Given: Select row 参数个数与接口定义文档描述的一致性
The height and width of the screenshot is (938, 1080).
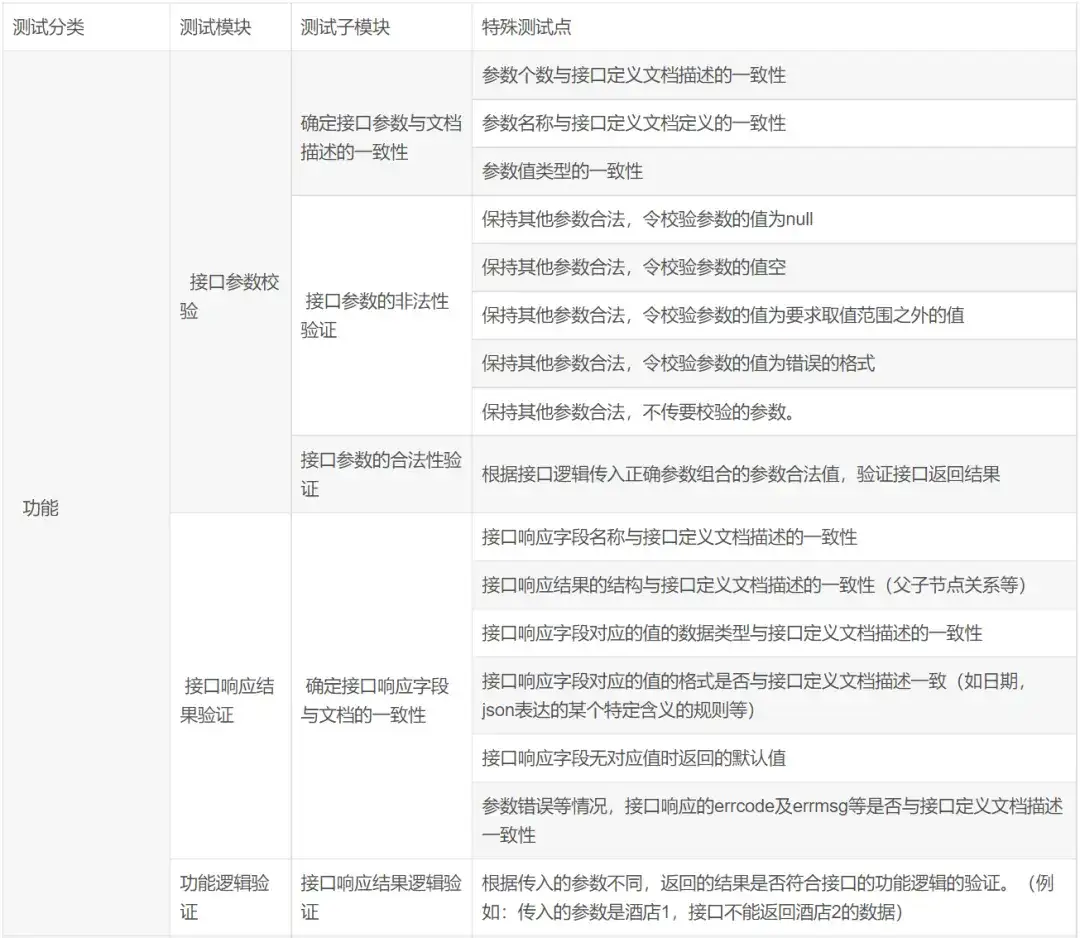Looking at the screenshot, I should (774, 75).
